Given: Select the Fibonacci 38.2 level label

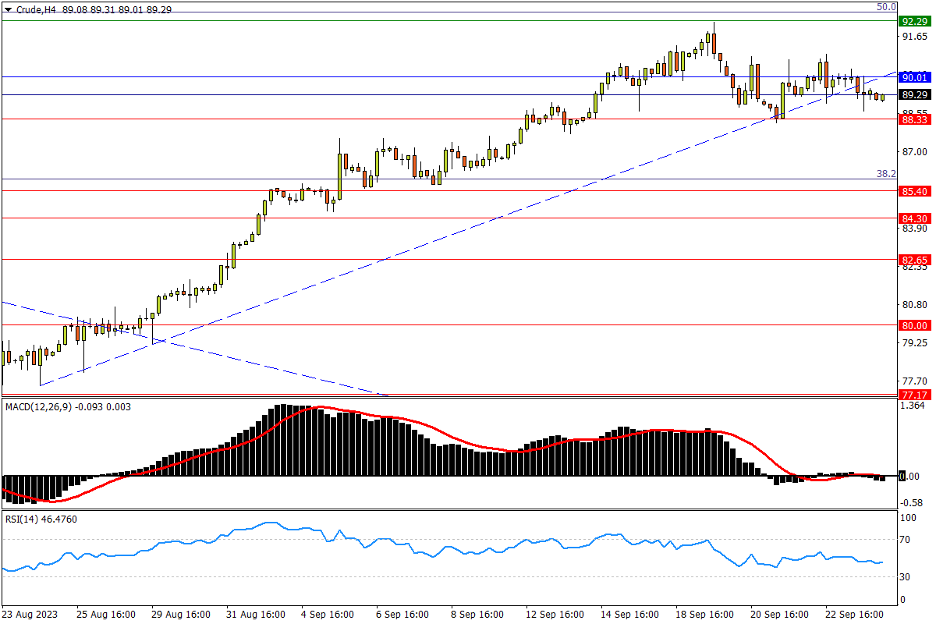Looking at the screenshot, I should 885,174.
